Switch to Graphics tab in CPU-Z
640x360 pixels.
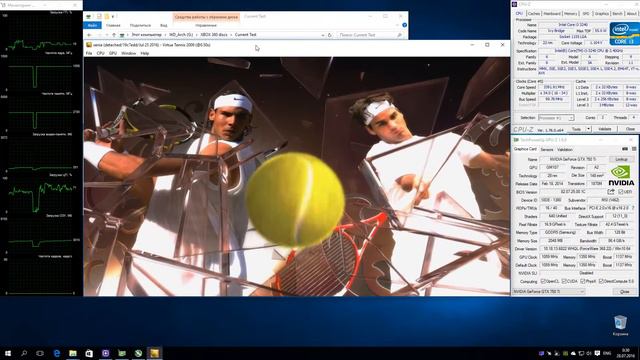point(602,13)
